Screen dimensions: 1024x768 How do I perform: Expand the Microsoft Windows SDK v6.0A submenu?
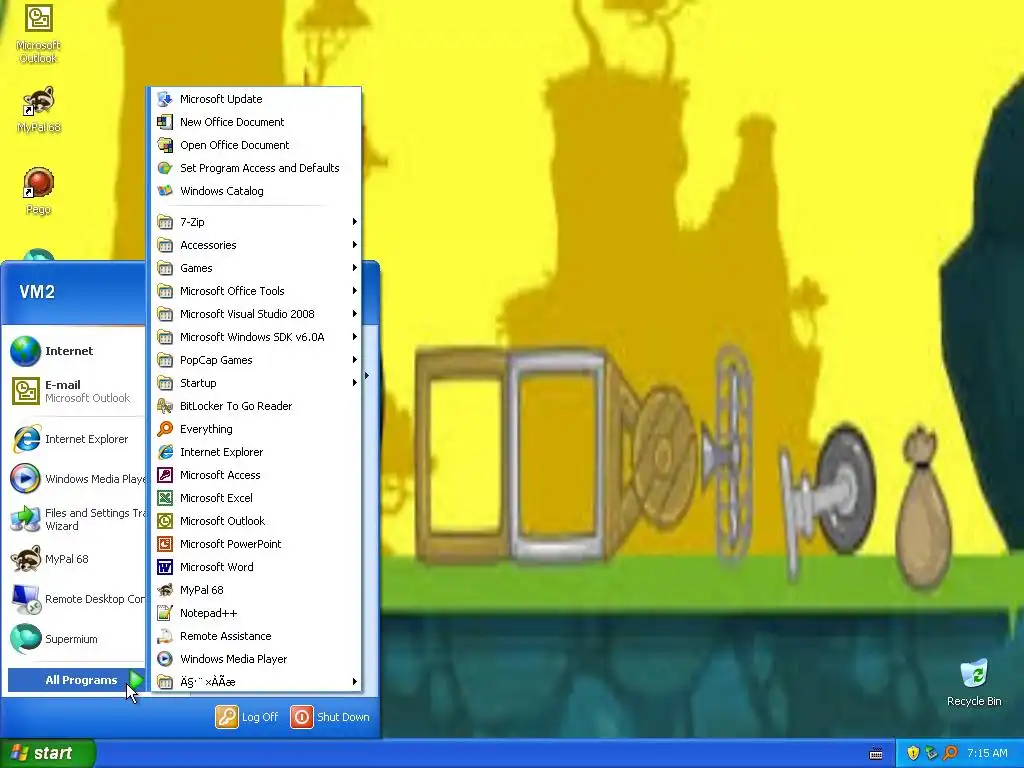256,337
